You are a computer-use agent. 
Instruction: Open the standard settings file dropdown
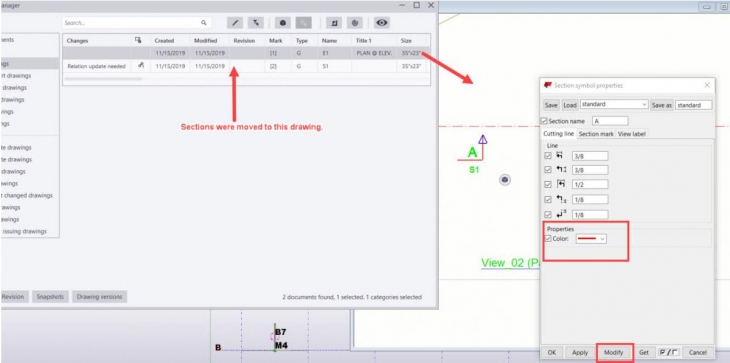[614, 105]
